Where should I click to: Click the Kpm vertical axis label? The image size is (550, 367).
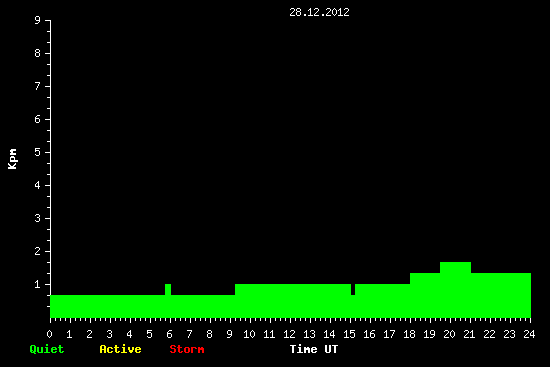[12, 159]
